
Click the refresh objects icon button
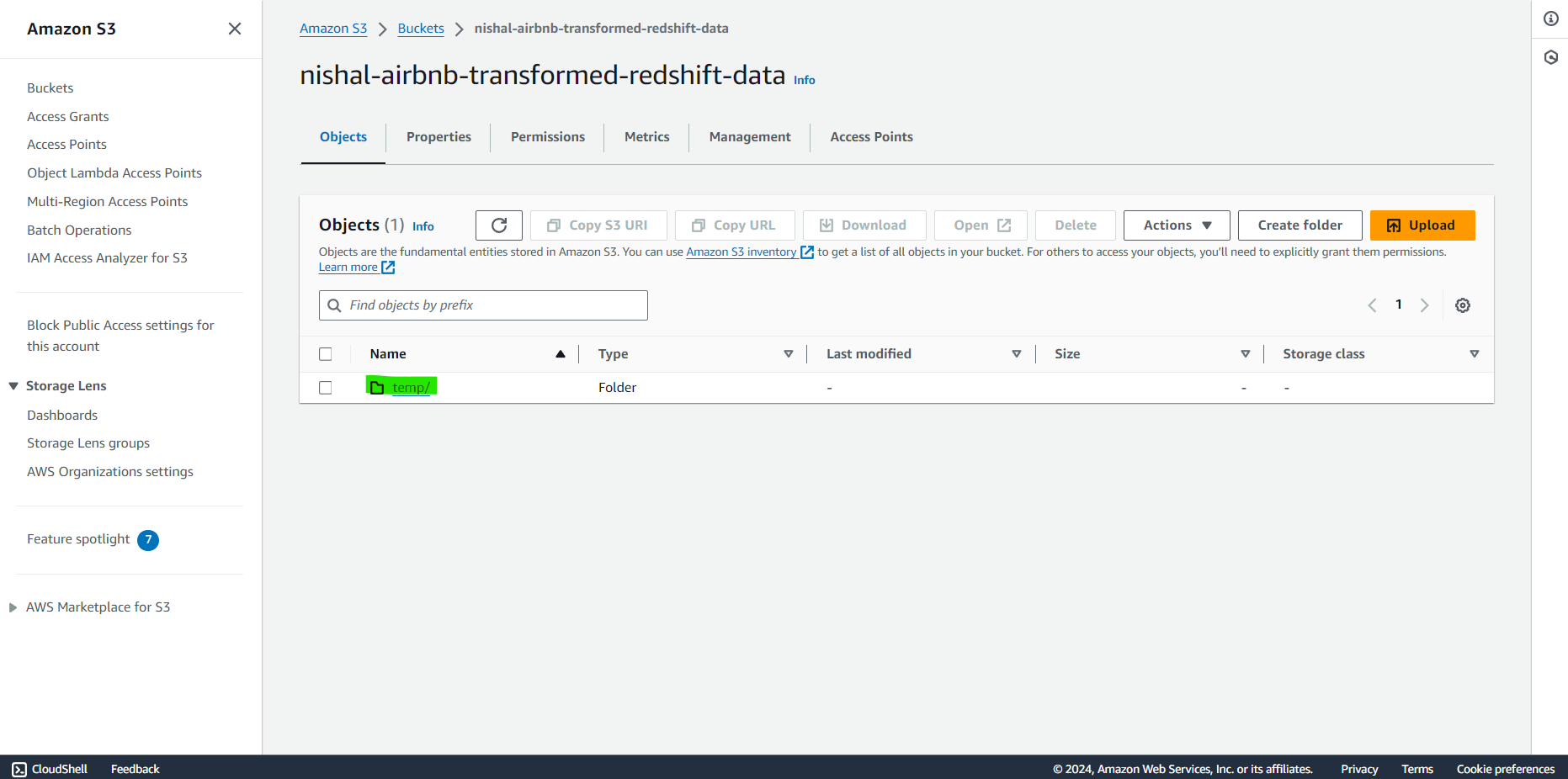pos(499,225)
